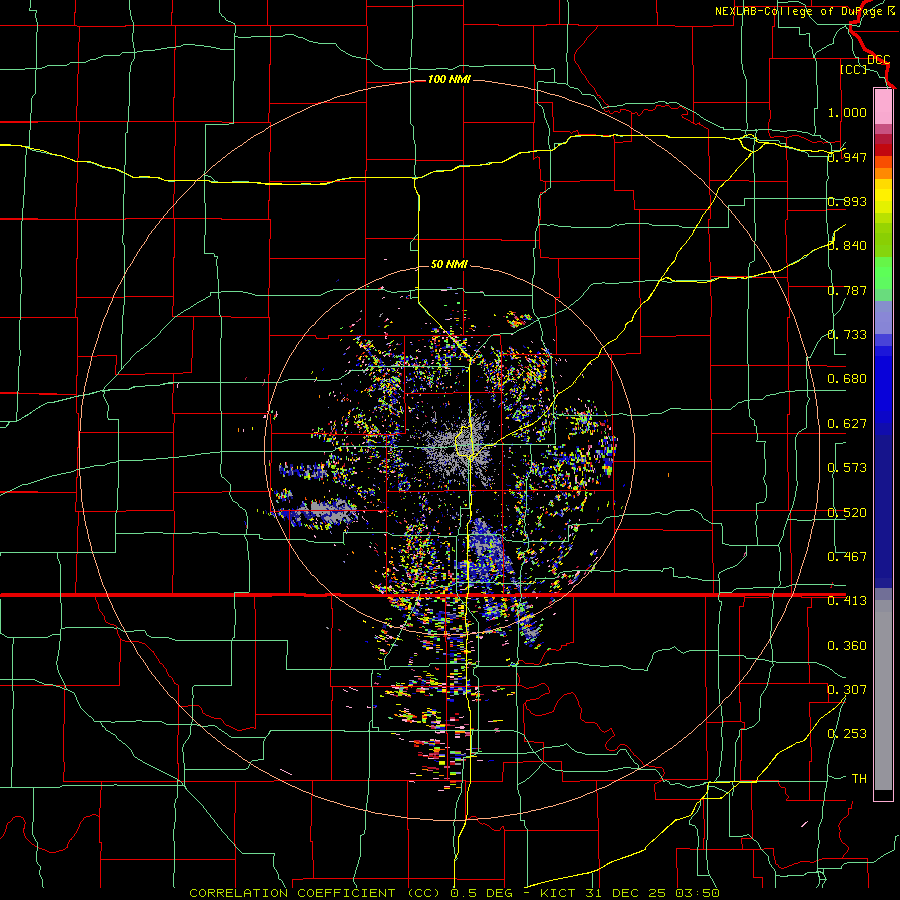The height and width of the screenshot is (900, 900).
Task: Pick the yellow segment of the color bar
Action: 883,197
